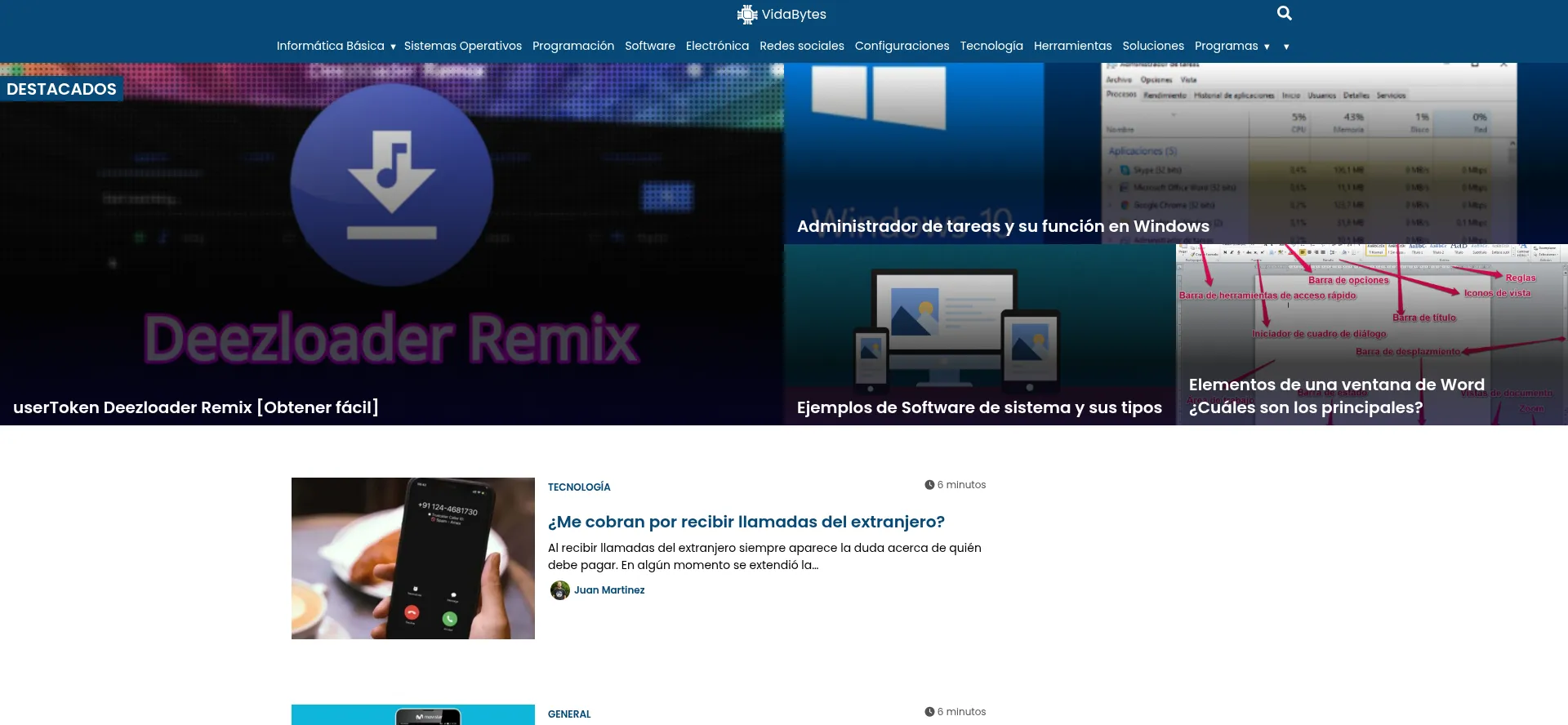Screen dimensions: 1568x725
Task: Expand the Programas submenu arrow
Action: point(1267,47)
